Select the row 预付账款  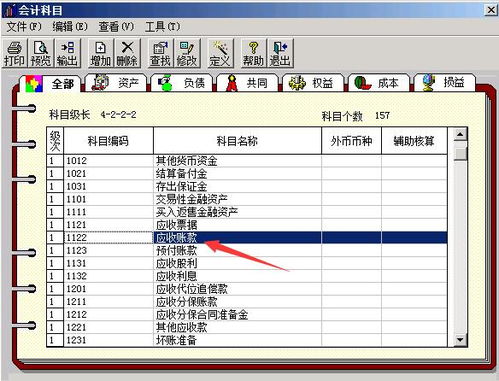tap(247, 250)
